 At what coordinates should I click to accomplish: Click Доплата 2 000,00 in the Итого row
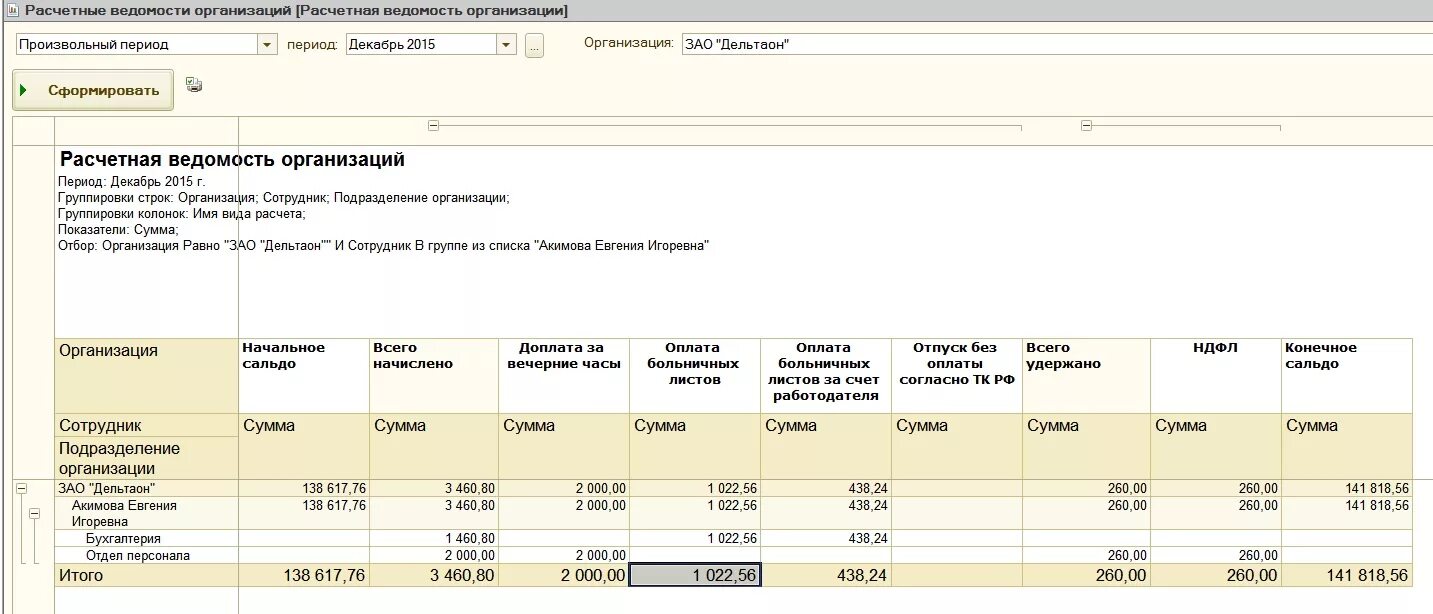[x=564, y=575]
